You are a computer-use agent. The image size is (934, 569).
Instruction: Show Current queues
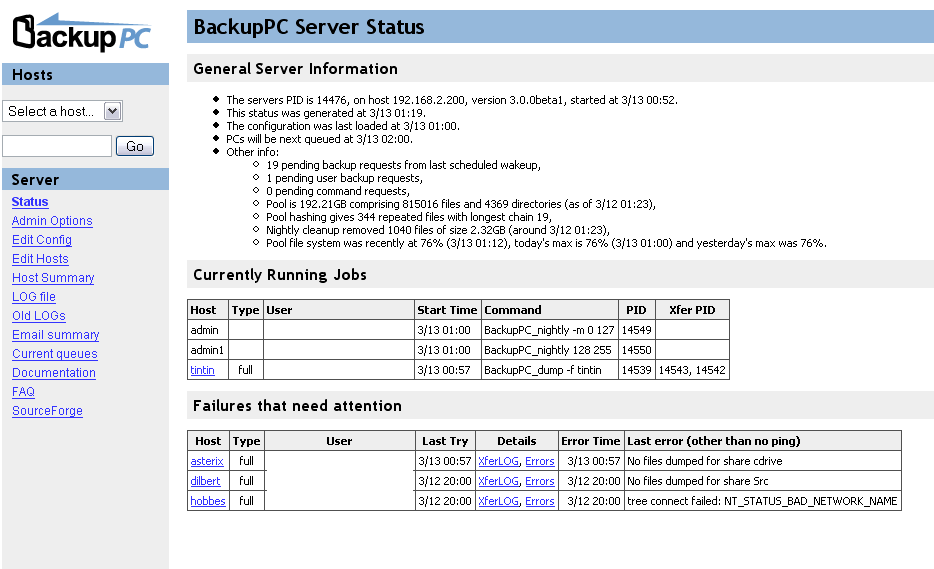[55, 354]
